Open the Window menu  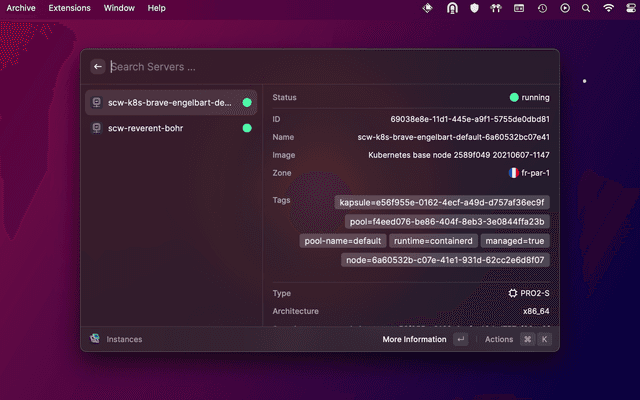pos(119,7)
